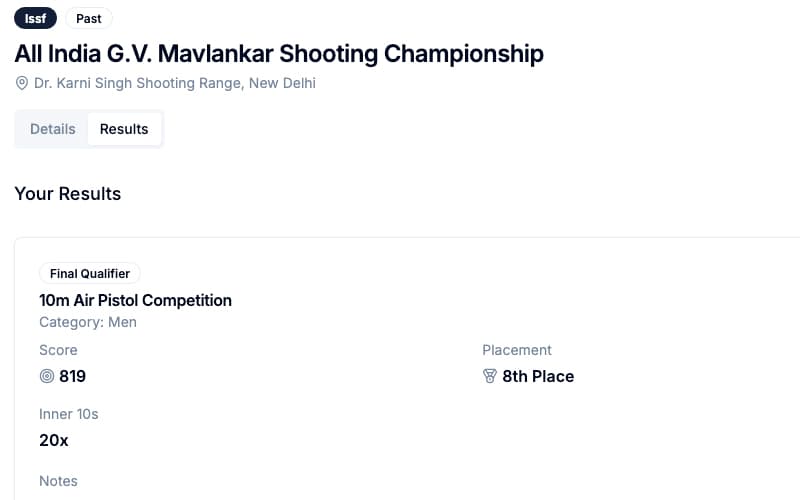Viewport: 800px width, 500px height.
Task: Click the score value 819
Action: coord(72,377)
